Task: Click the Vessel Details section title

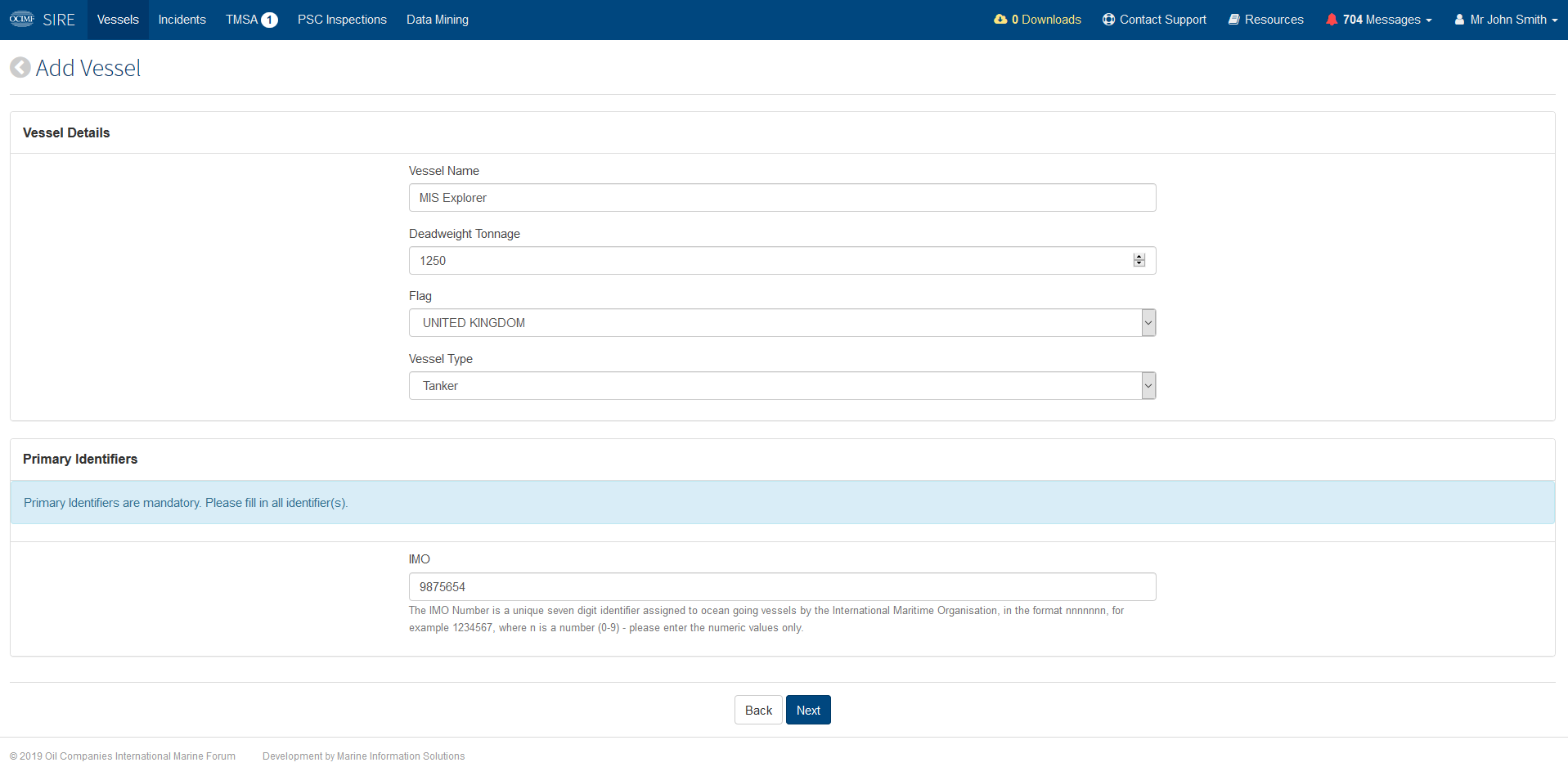Action: click(66, 132)
